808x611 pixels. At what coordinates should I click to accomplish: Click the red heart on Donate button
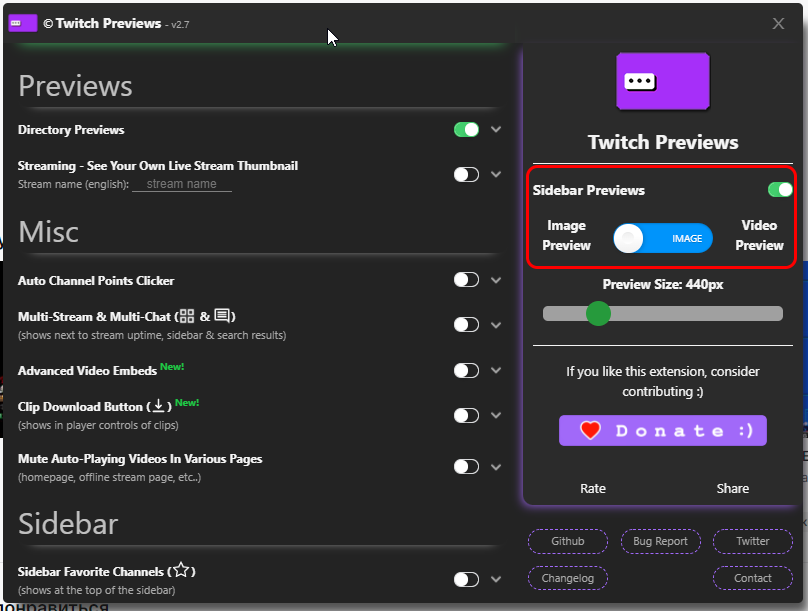pyautogui.click(x=591, y=430)
